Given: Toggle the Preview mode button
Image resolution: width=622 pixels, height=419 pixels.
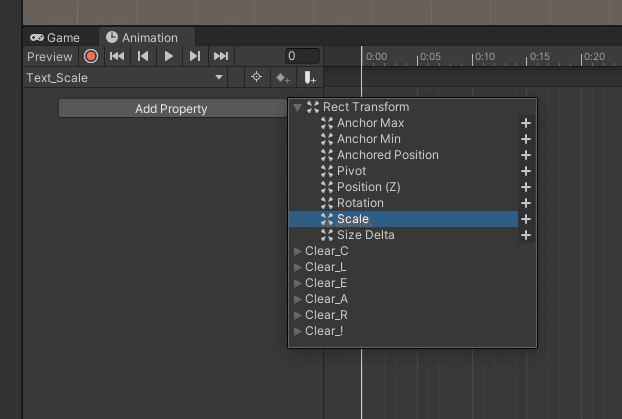Looking at the screenshot, I should pos(50,57).
